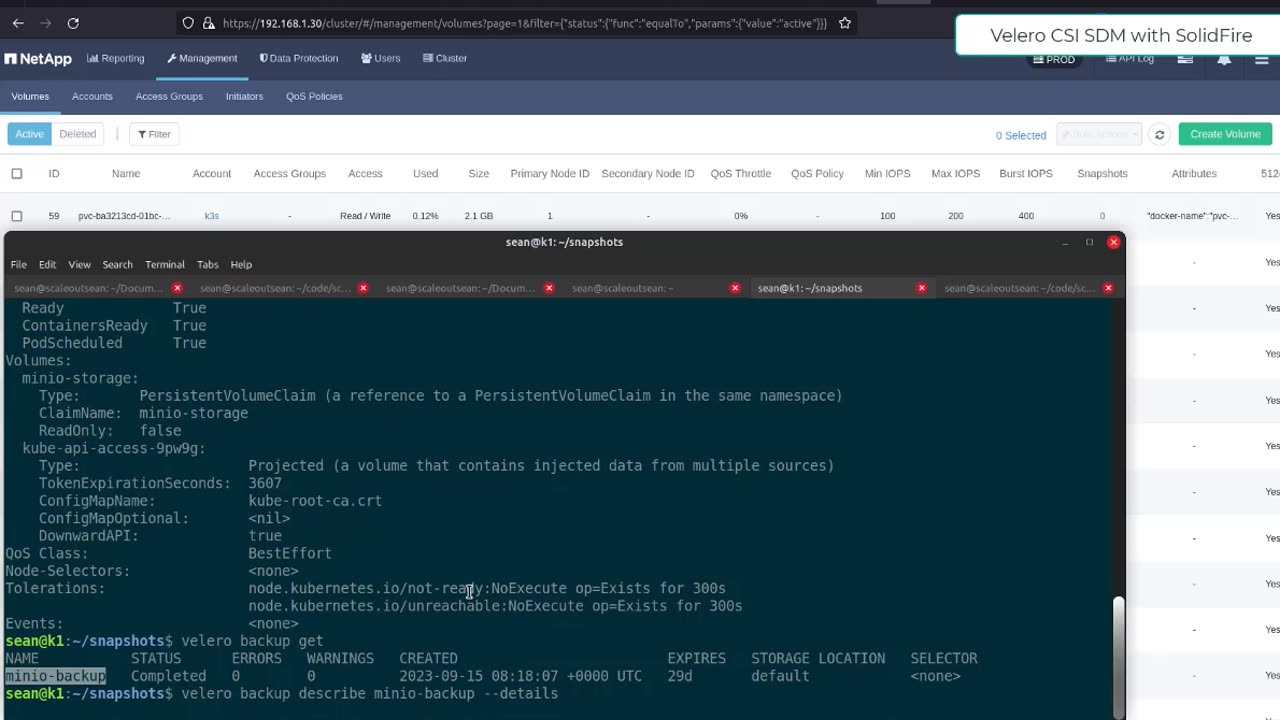1280x720 pixels.
Task: Tick the select-all checkbox in the table header
Action: click(16, 174)
